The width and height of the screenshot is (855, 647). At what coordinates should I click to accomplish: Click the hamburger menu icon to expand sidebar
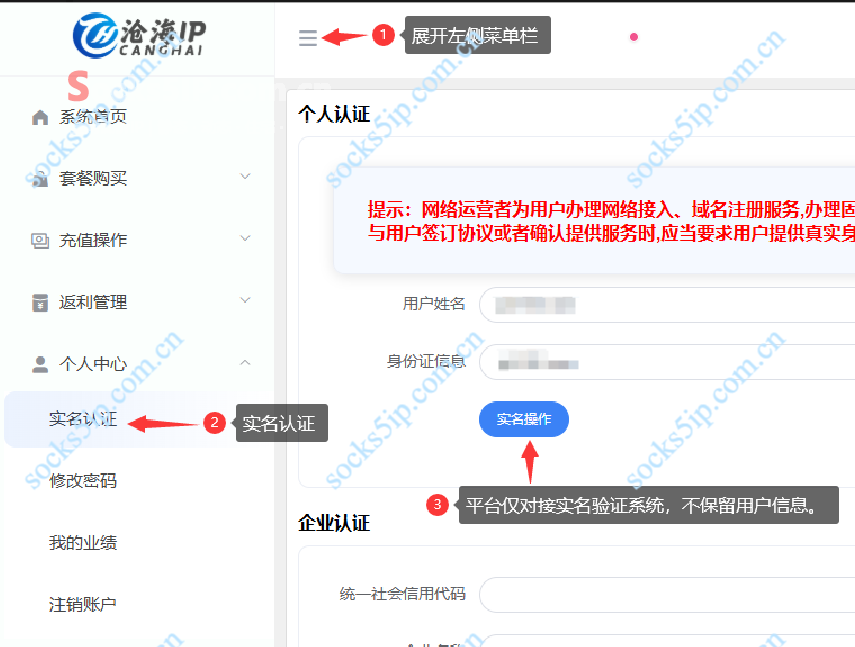coord(308,38)
